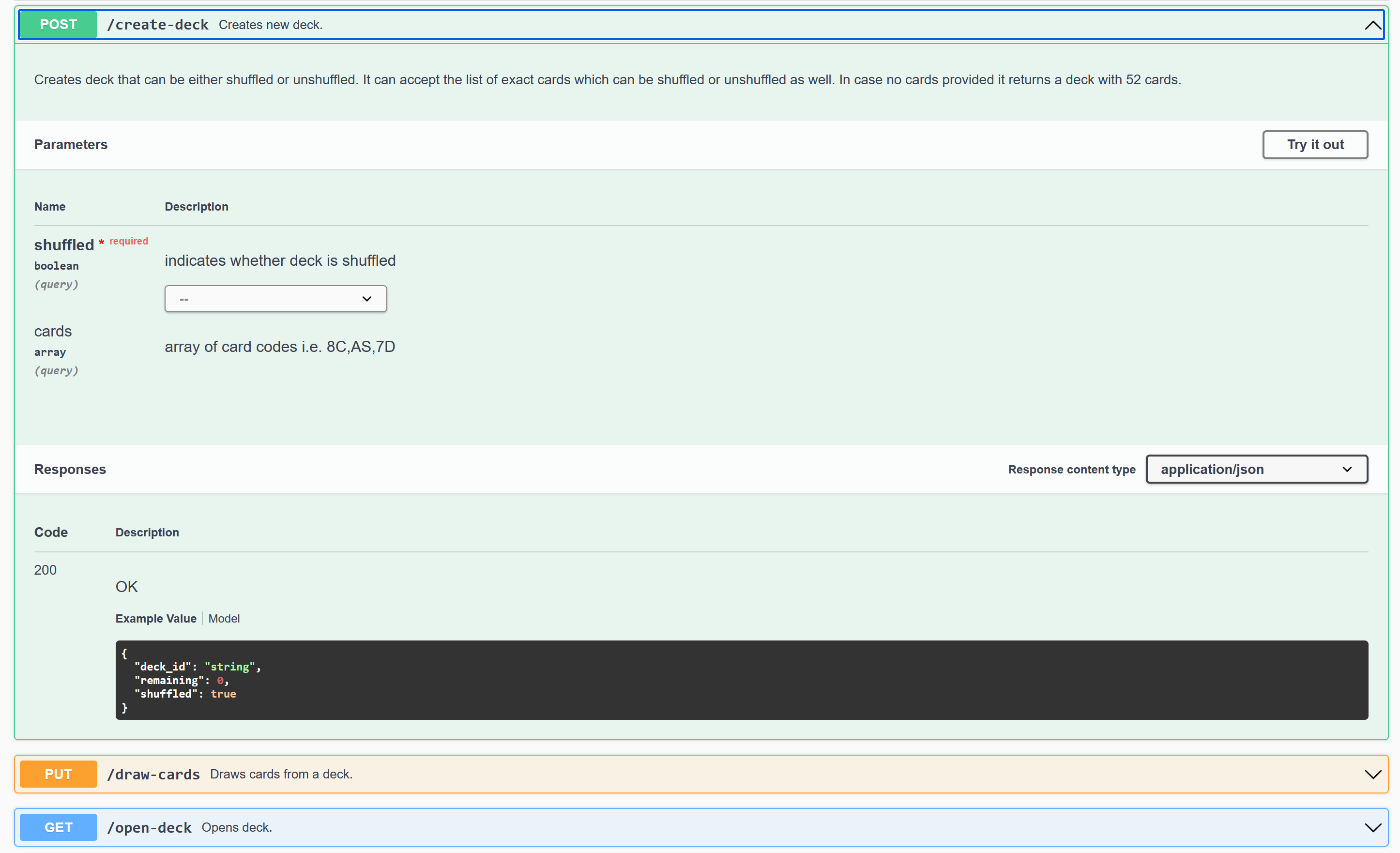Switch to the Model tab
Viewport: 1400px width, 853px height.
coord(224,618)
